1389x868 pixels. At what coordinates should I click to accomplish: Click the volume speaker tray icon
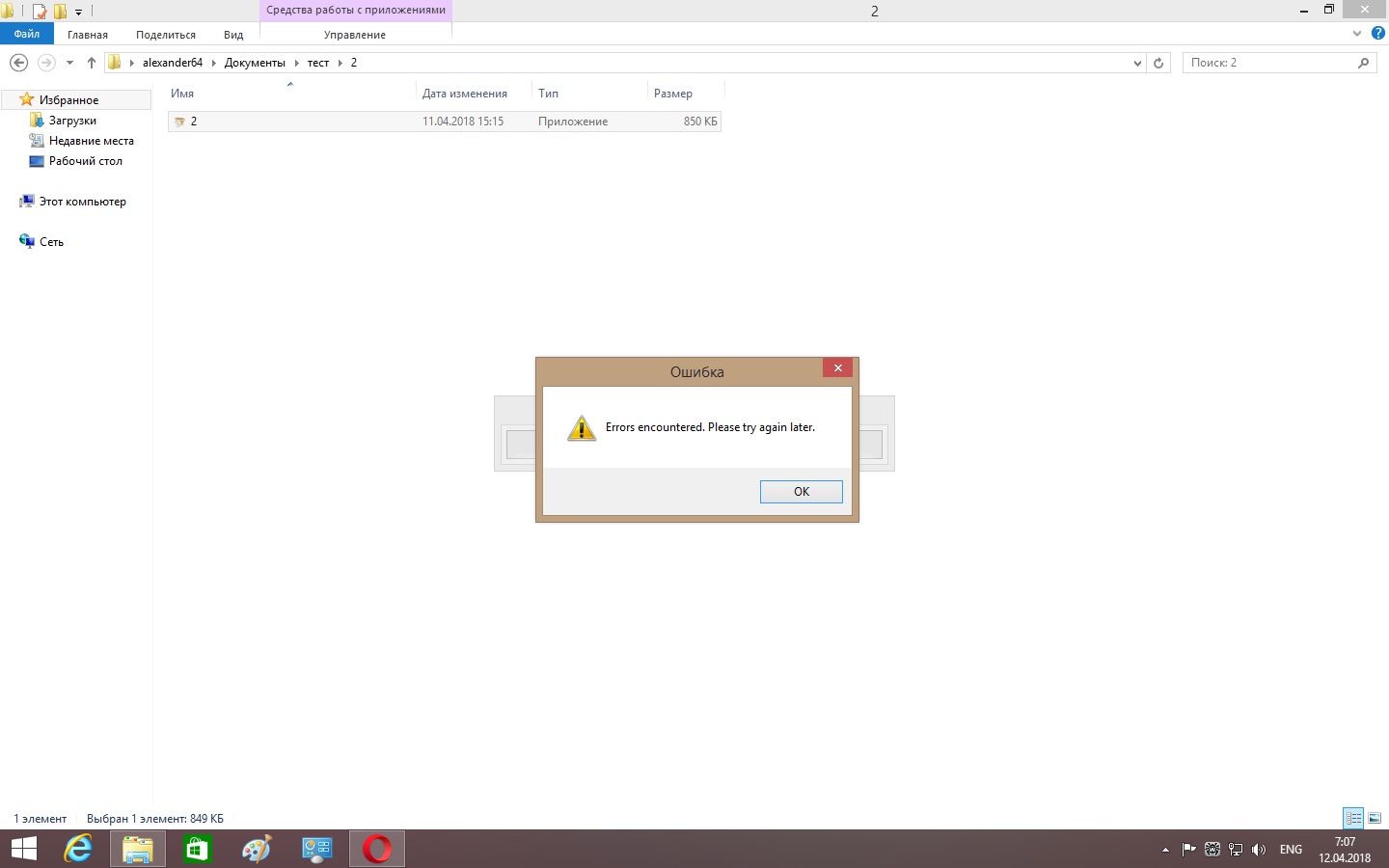[1259, 850]
